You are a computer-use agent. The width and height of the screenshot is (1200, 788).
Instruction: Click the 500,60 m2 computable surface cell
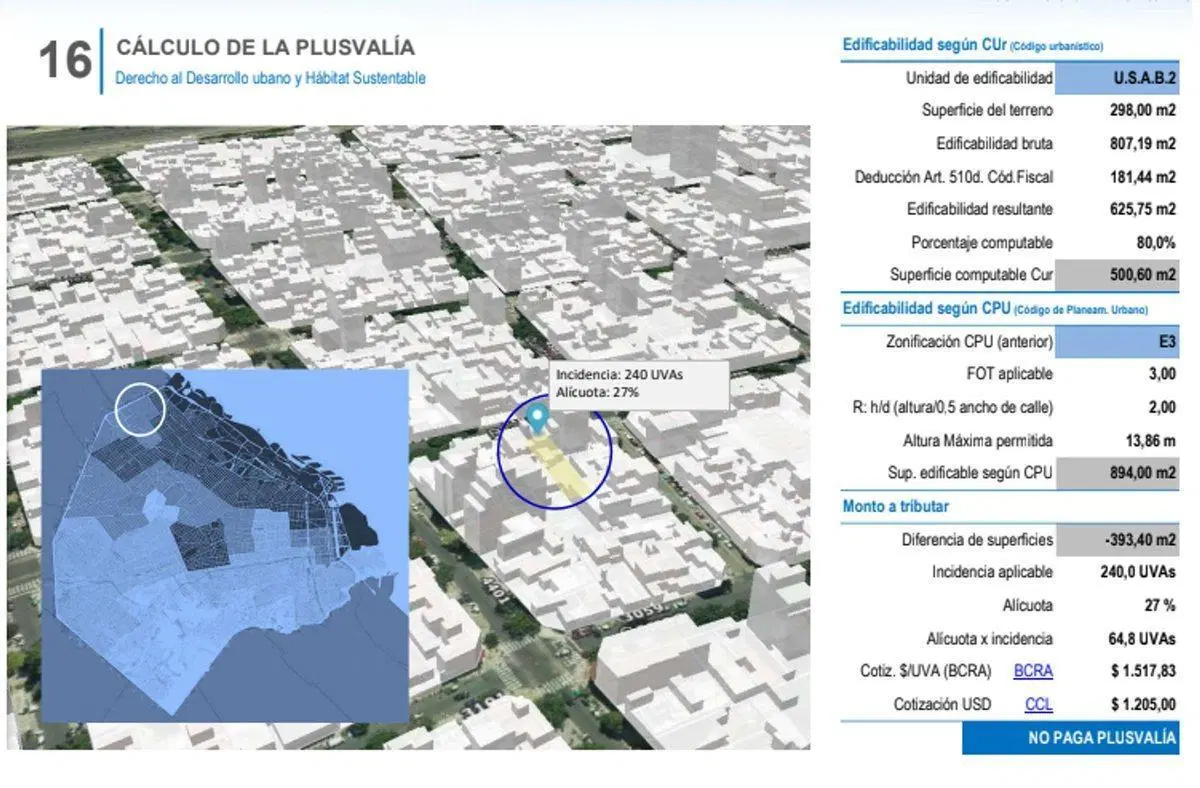click(1117, 274)
